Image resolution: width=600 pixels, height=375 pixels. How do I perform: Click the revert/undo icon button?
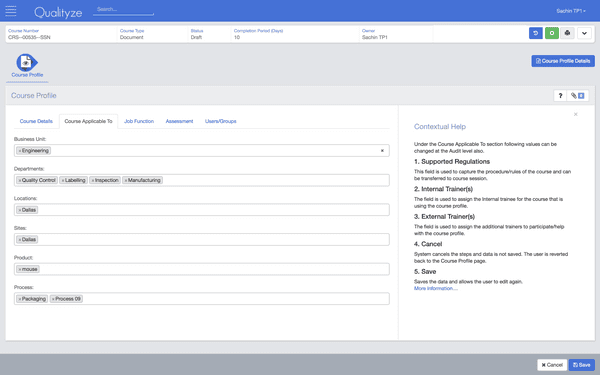click(x=536, y=33)
